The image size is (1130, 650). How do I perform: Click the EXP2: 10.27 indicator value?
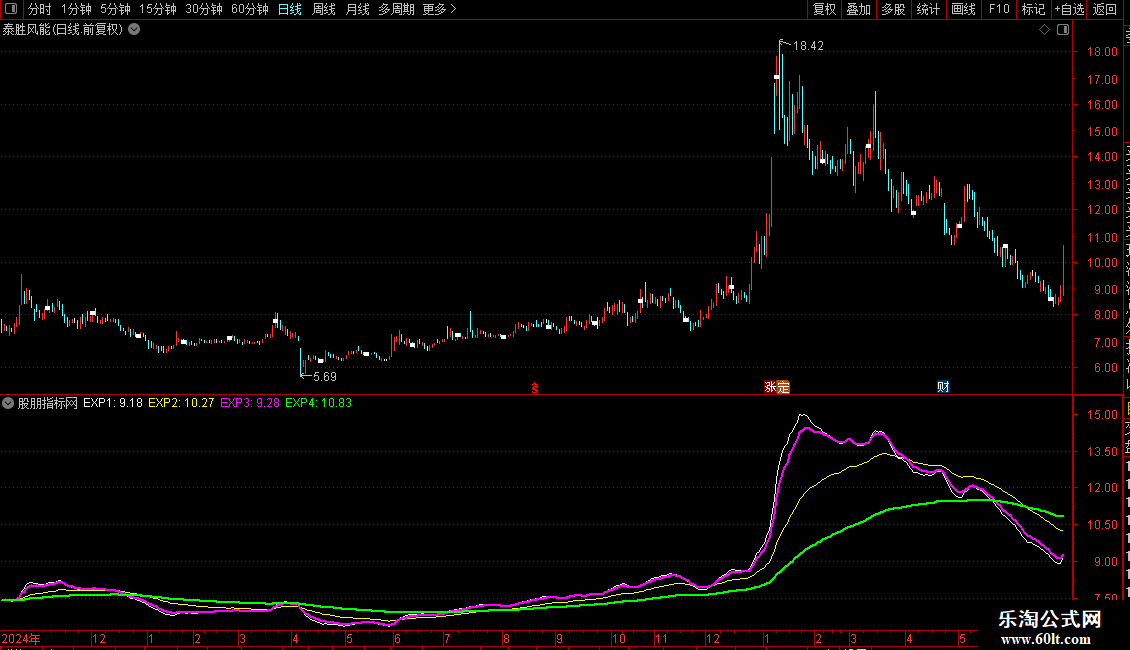click(181, 404)
